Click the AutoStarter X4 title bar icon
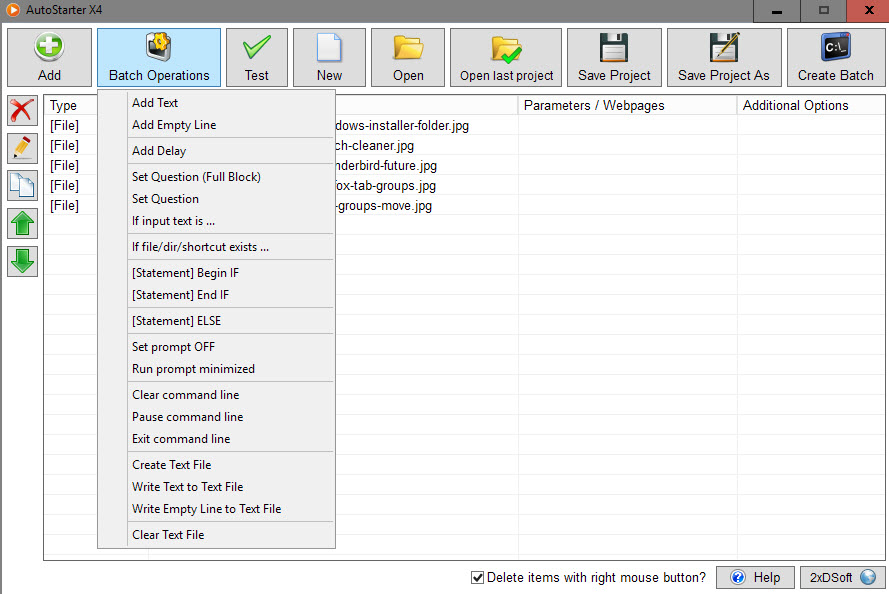889x594 pixels. coord(12,10)
